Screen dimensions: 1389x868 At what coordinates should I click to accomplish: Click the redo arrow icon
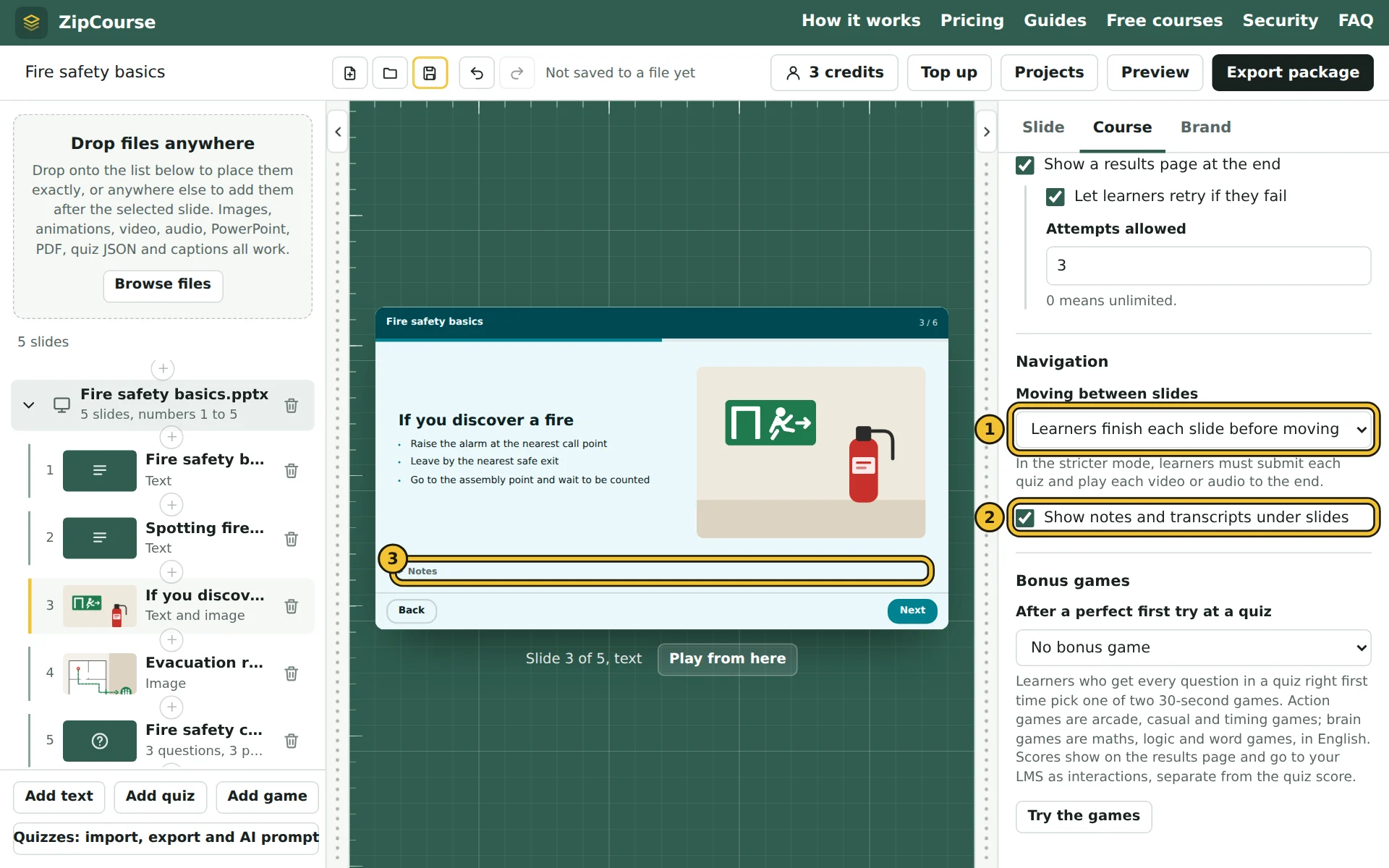click(517, 73)
